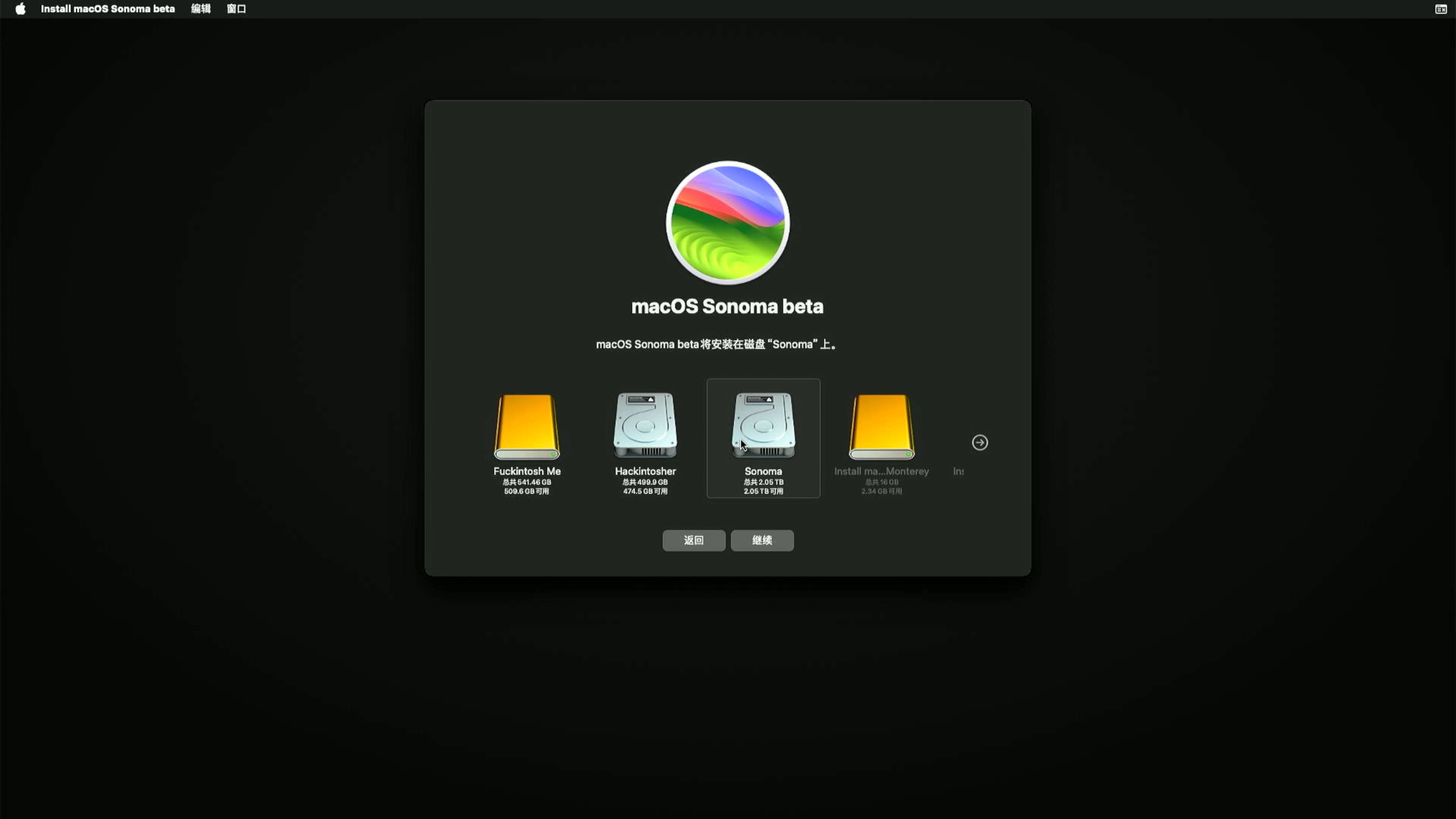
Task: Select the Sonoma hard disk icon
Action: click(x=763, y=425)
